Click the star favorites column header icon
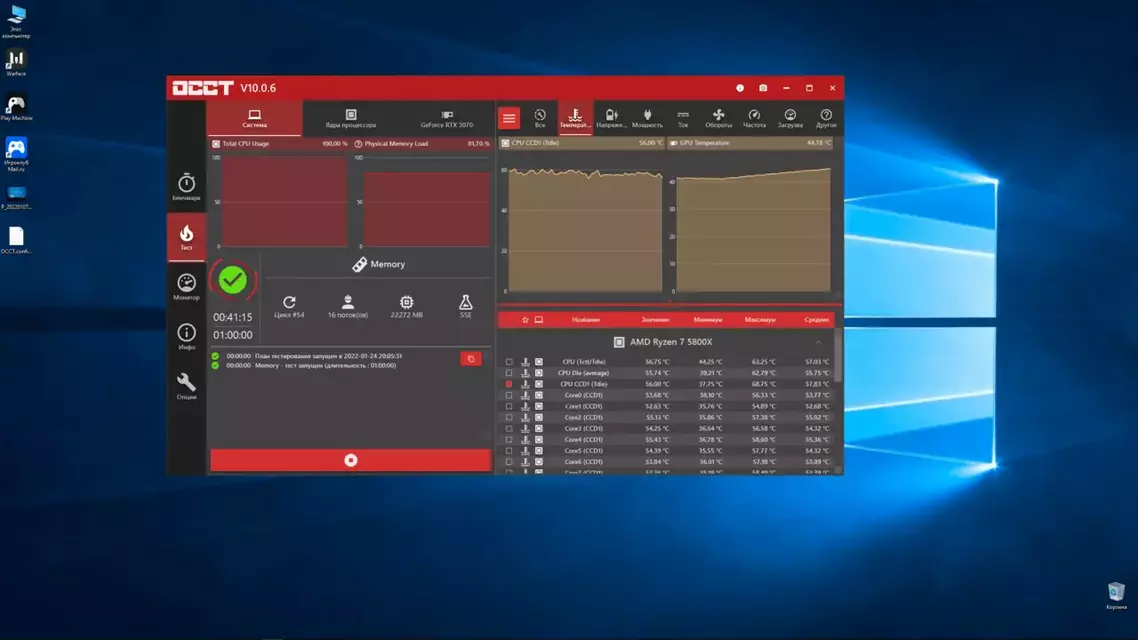 (x=525, y=319)
